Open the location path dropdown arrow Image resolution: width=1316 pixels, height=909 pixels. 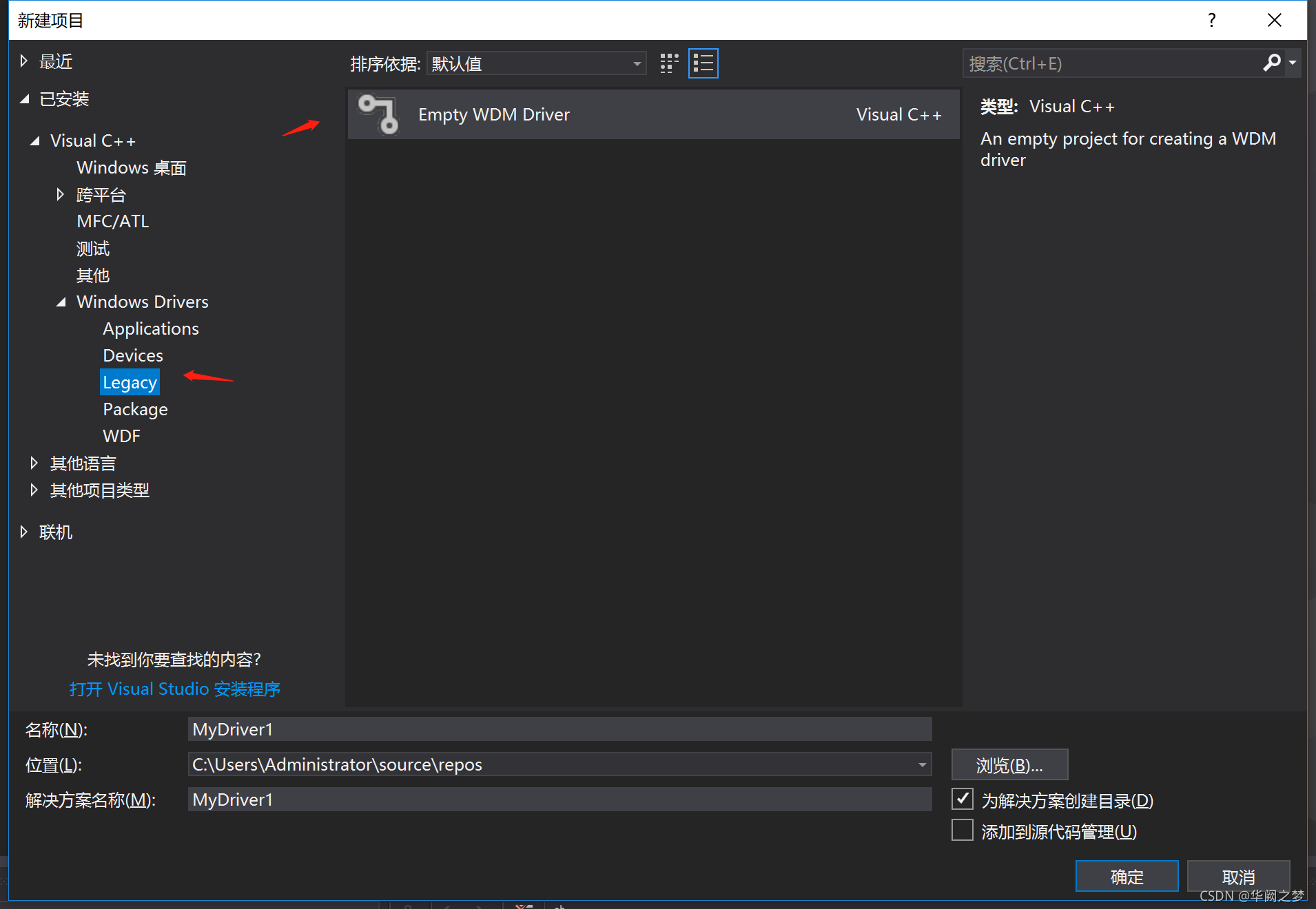[922, 764]
